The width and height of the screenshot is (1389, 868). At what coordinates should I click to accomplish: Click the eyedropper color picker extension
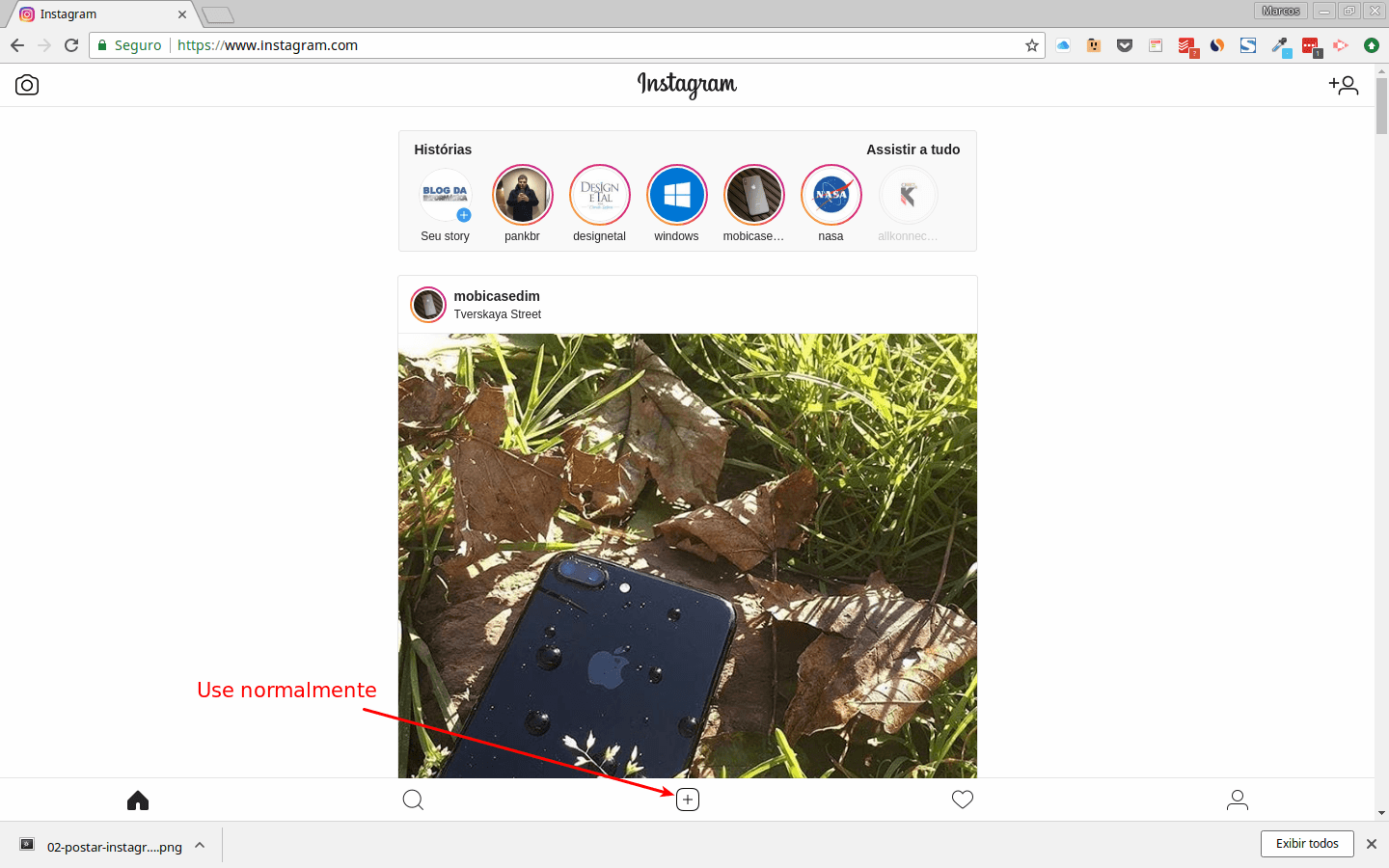[1280, 46]
